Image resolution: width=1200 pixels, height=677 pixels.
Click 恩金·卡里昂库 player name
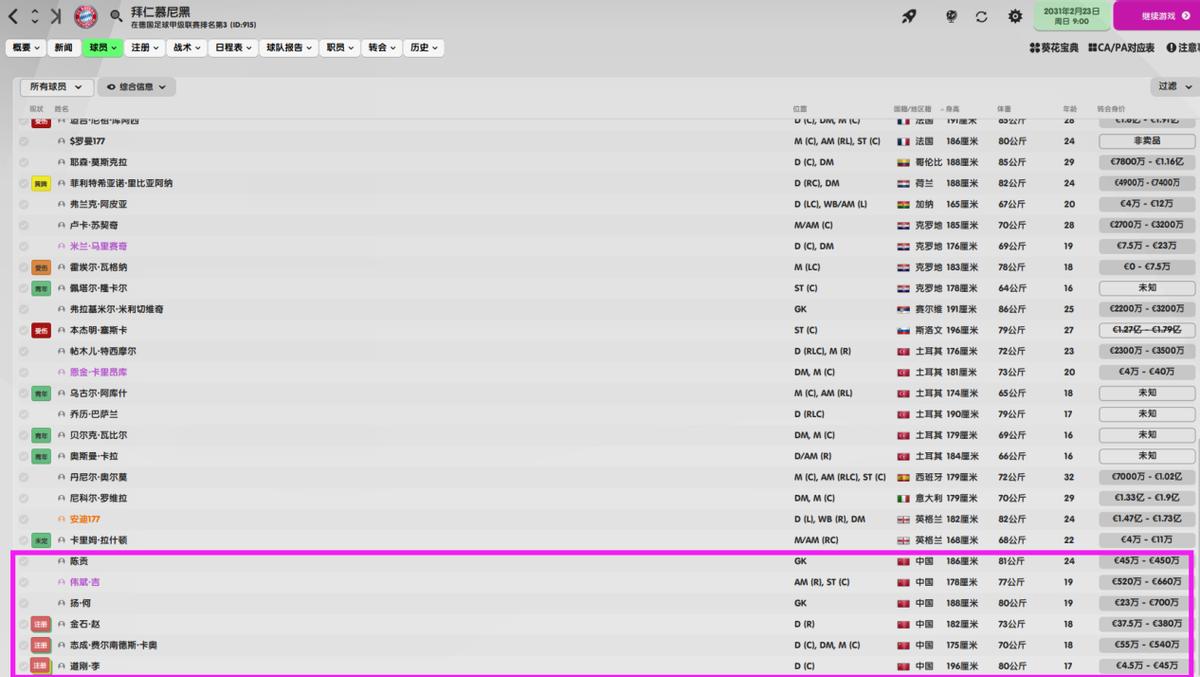(98, 372)
